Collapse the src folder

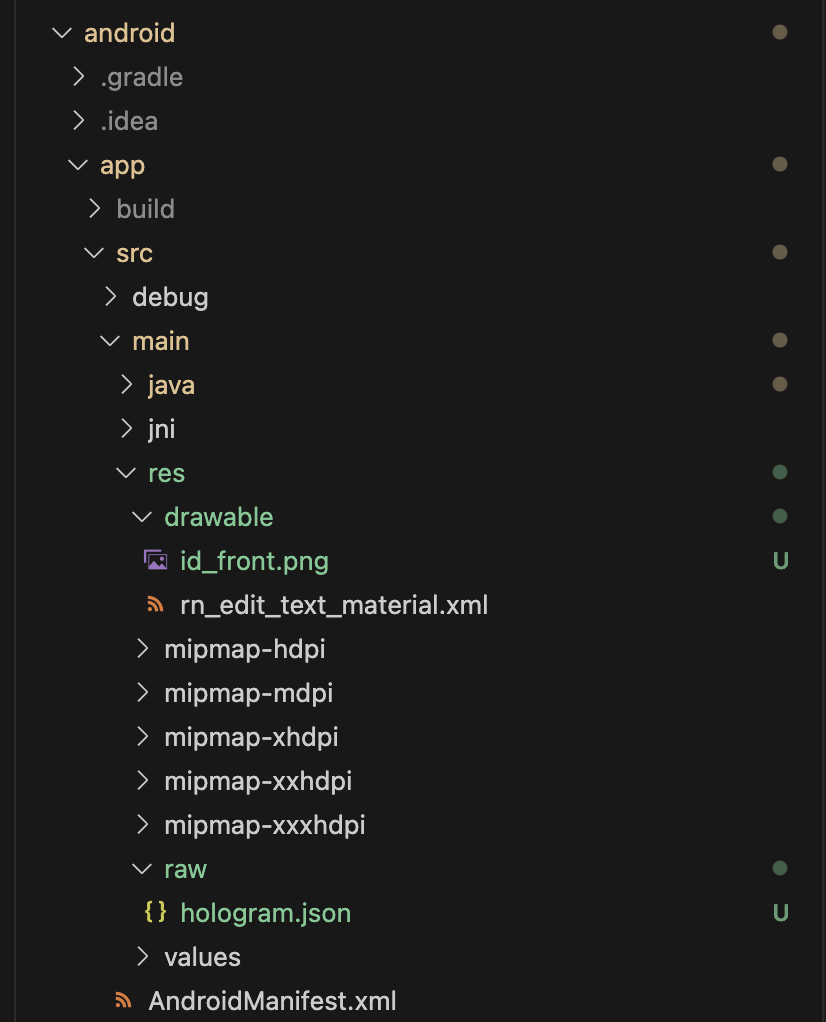tap(93, 252)
